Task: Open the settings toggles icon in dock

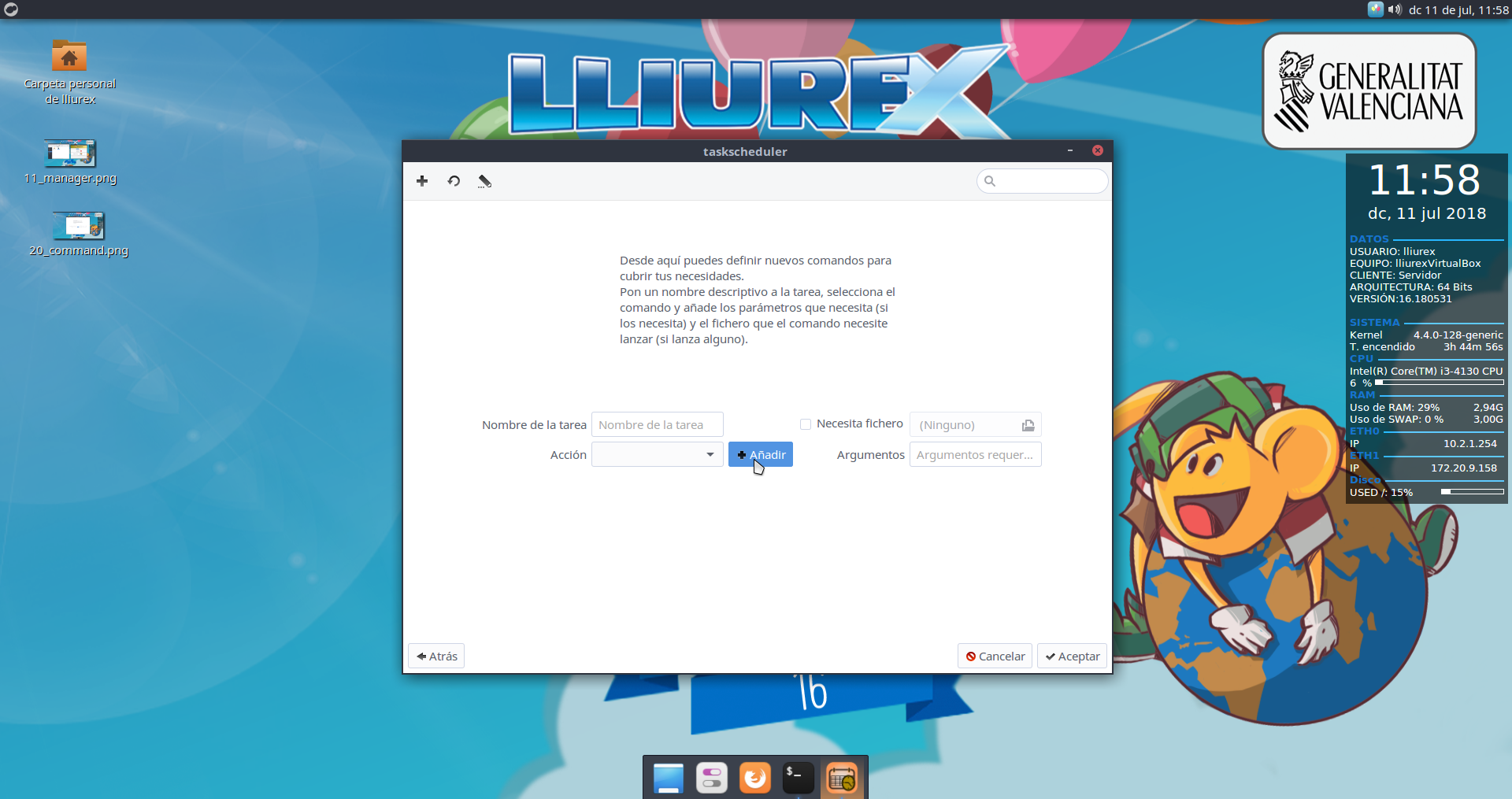Action: (712, 779)
